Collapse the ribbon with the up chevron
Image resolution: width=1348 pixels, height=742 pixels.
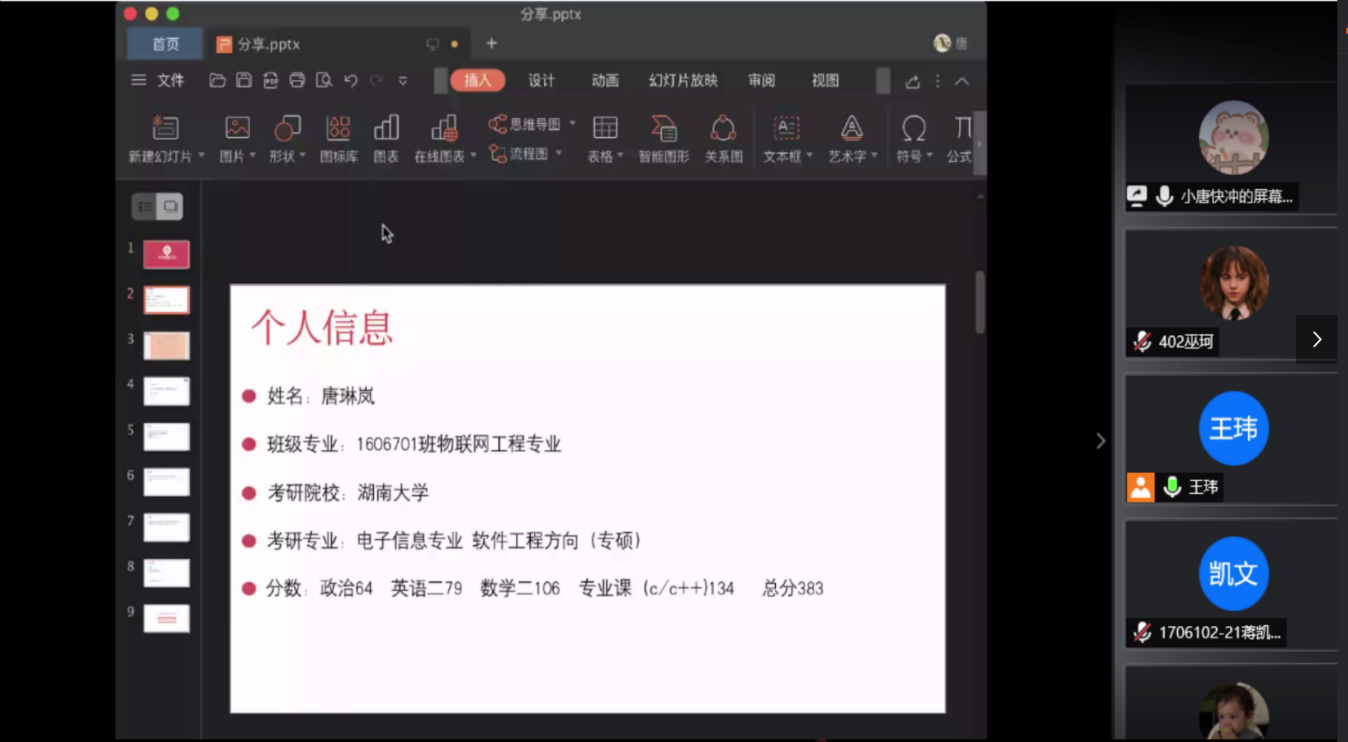pyautogui.click(x=962, y=81)
